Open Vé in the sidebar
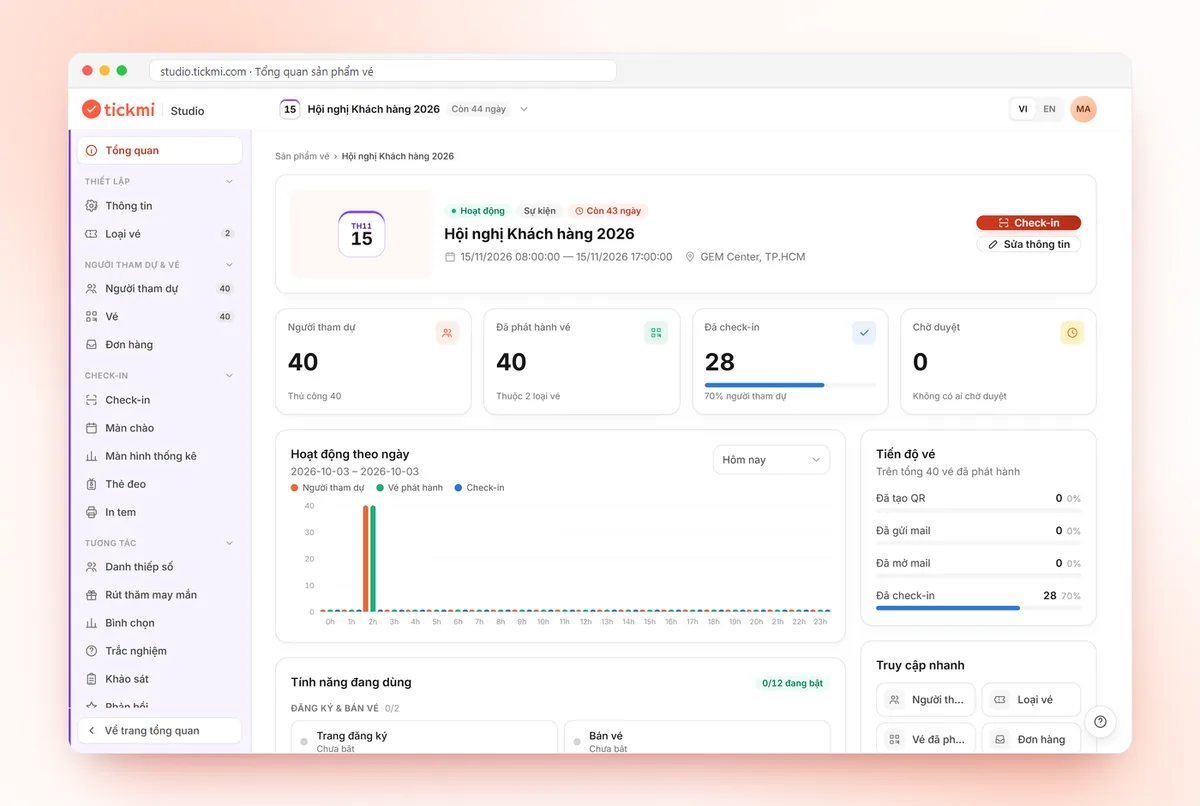The image size is (1200, 806). click(160, 317)
